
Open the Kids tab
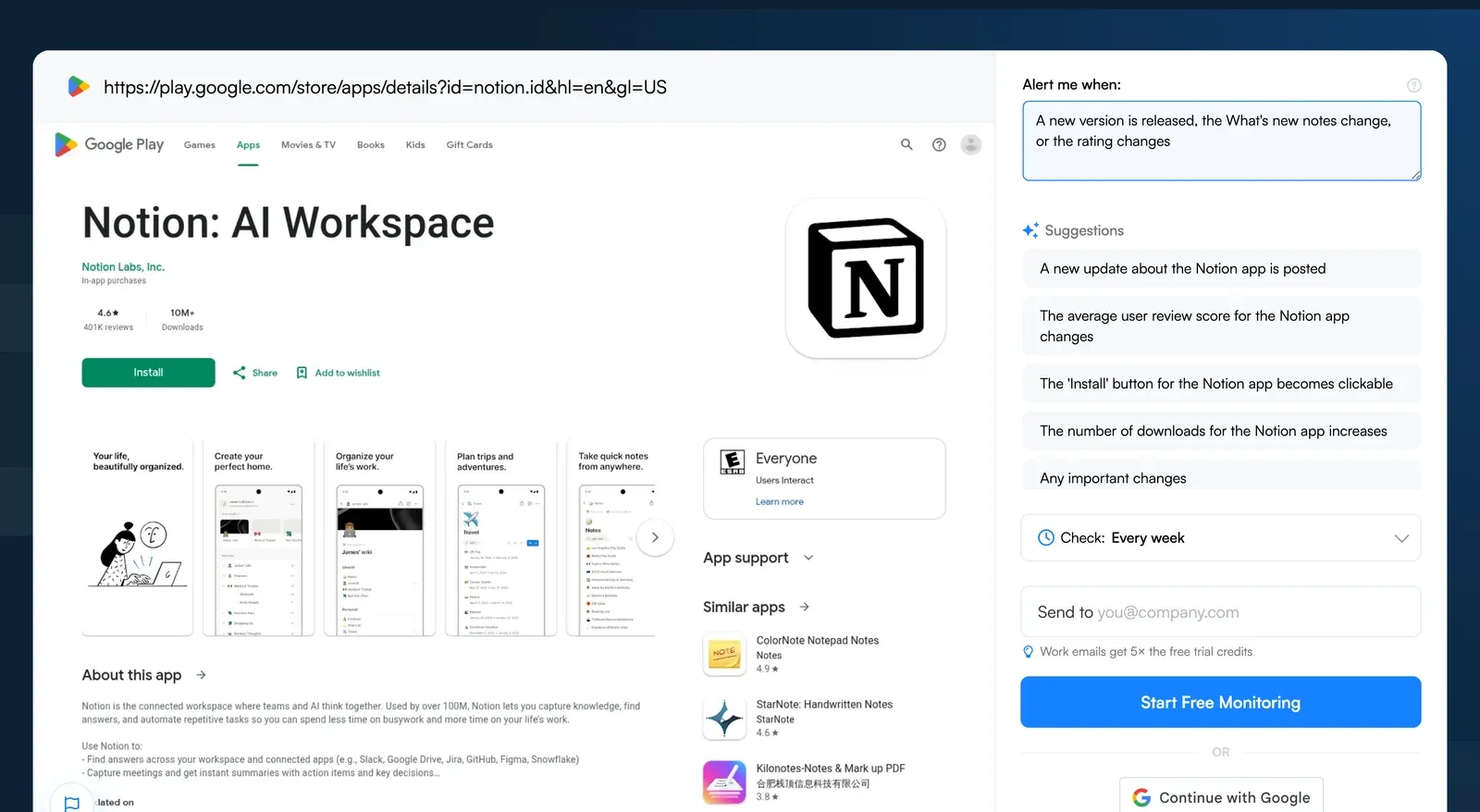tap(415, 145)
